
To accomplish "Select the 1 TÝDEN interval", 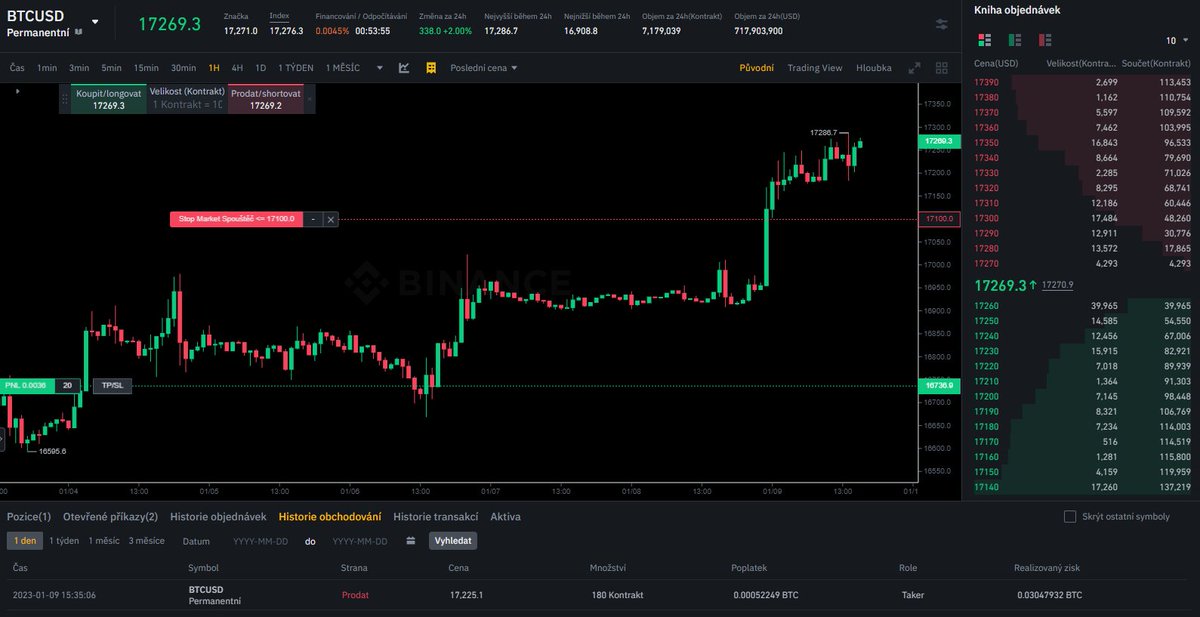I will click(296, 68).
